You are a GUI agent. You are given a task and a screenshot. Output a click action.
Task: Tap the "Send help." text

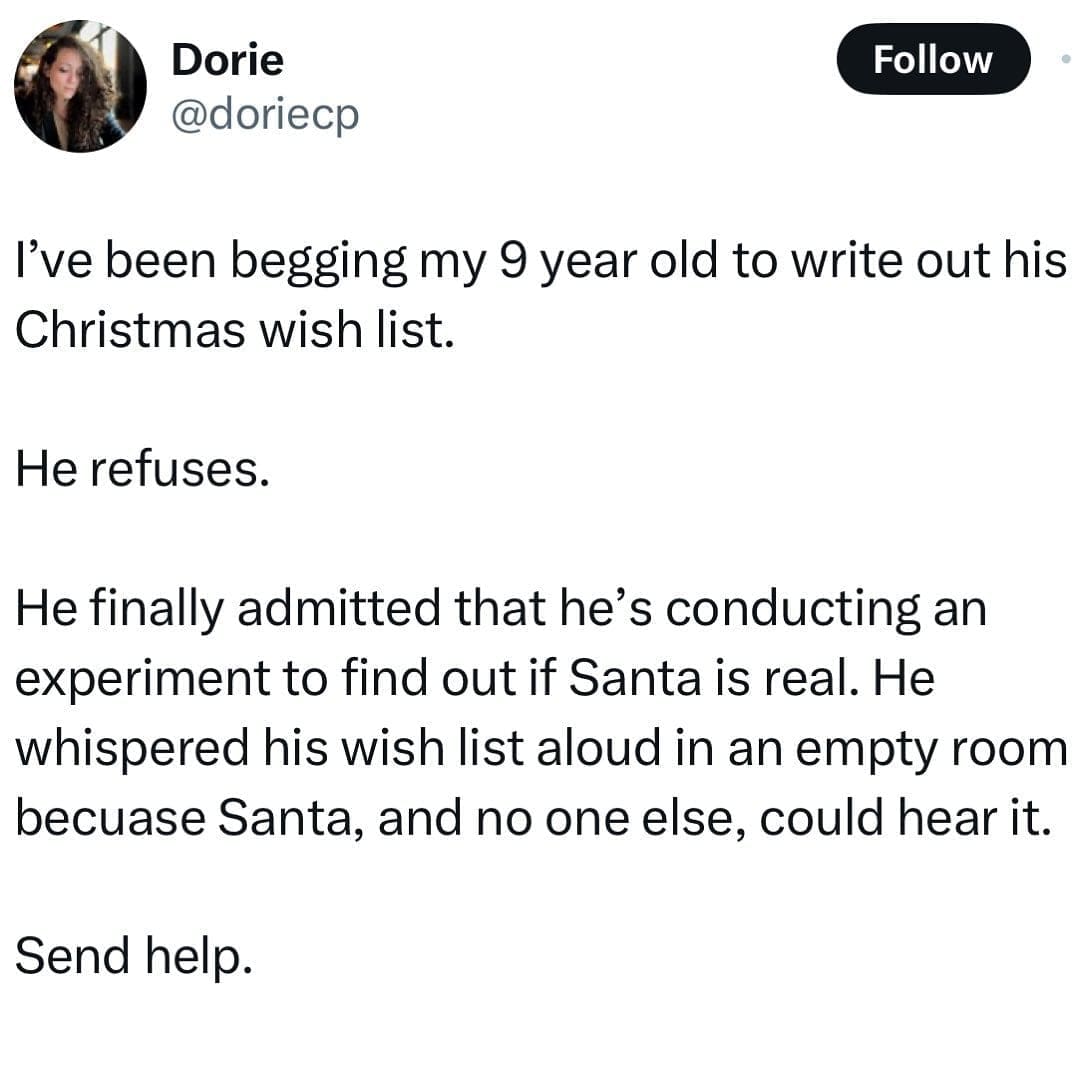pos(130,955)
